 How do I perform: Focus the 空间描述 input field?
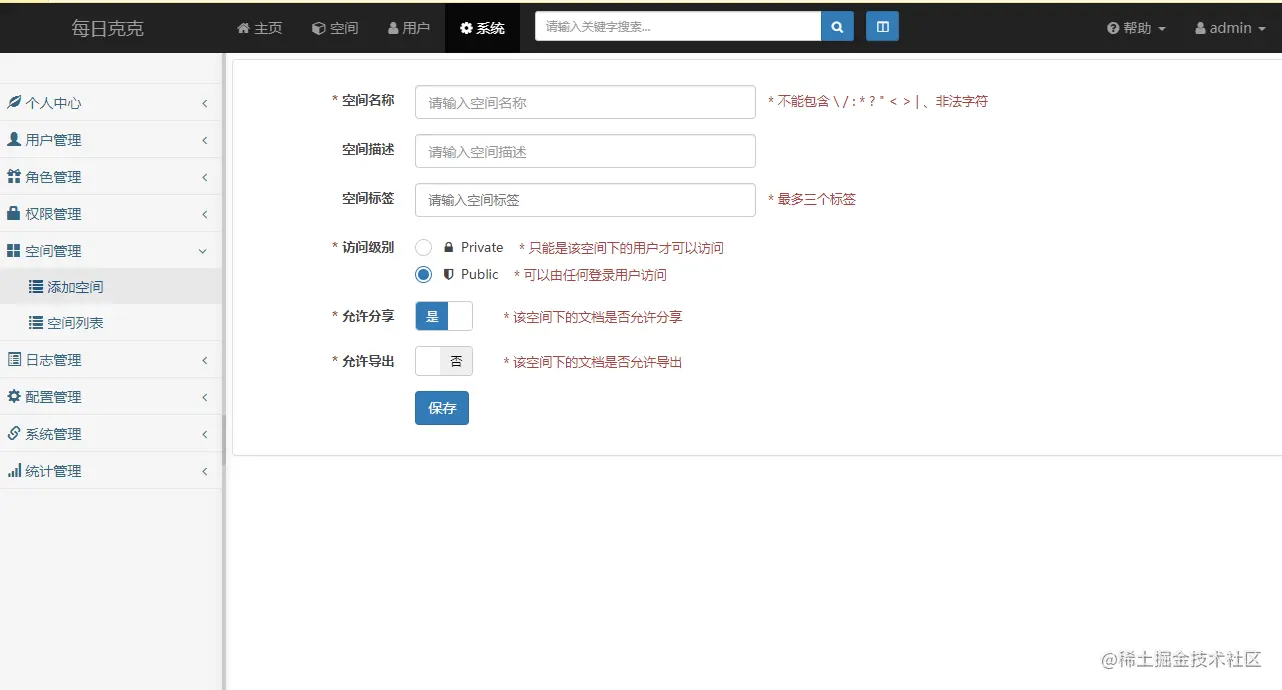(x=585, y=151)
